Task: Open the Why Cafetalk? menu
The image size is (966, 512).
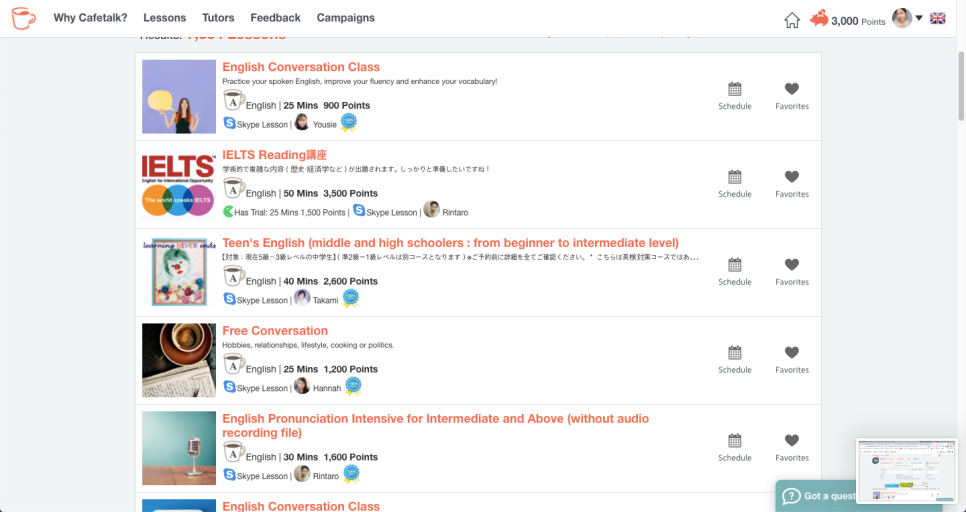Action: point(90,18)
